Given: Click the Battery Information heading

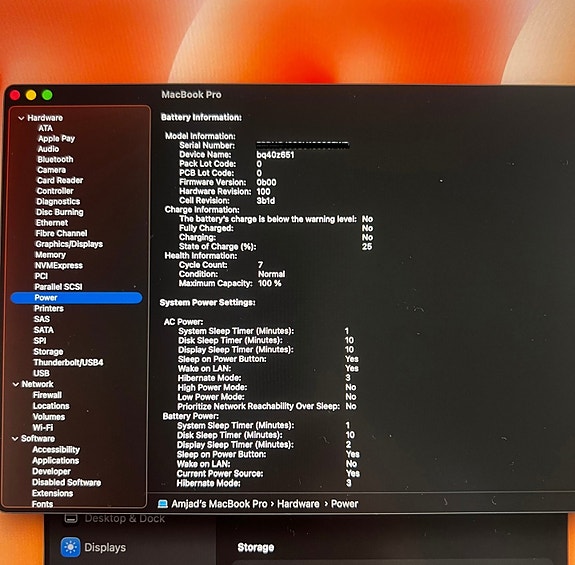Looking at the screenshot, I should point(201,117).
